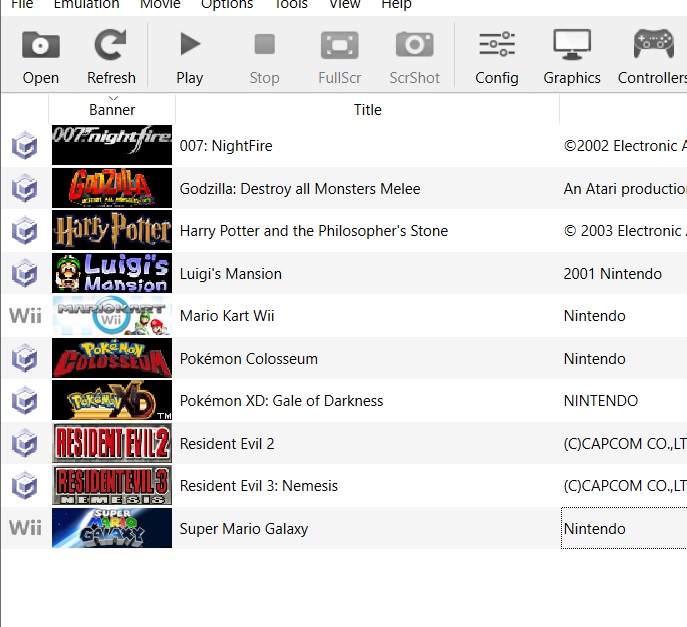
Task: Click GameCube icon for Godzilla row
Action: pos(25,188)
